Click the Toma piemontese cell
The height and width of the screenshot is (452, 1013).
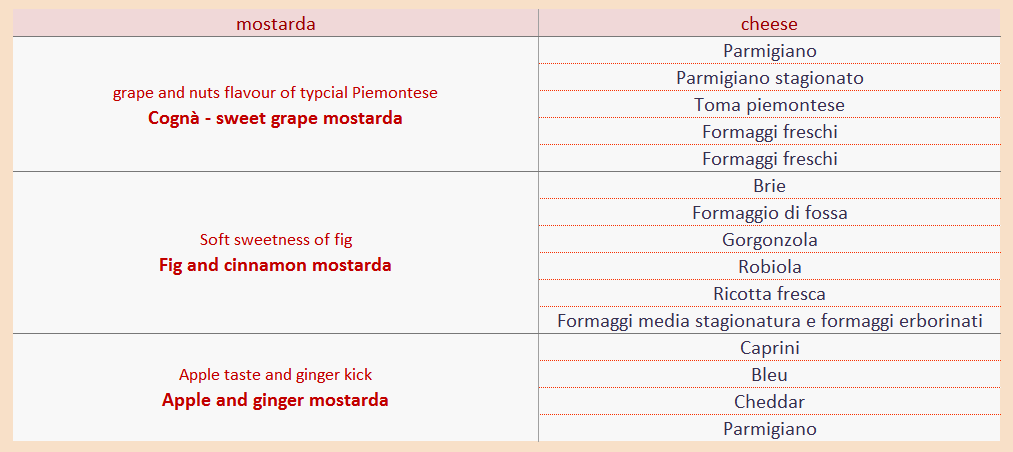[x=769, y=105]
